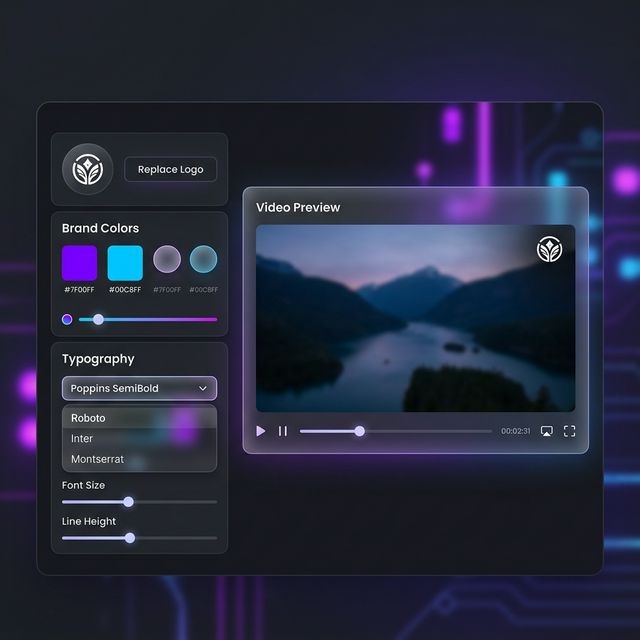The width and height of the screenshot is (640, 640).
Task: Enter fullscreen video mode
Action: pyautogui.click(x=569, y=431)
